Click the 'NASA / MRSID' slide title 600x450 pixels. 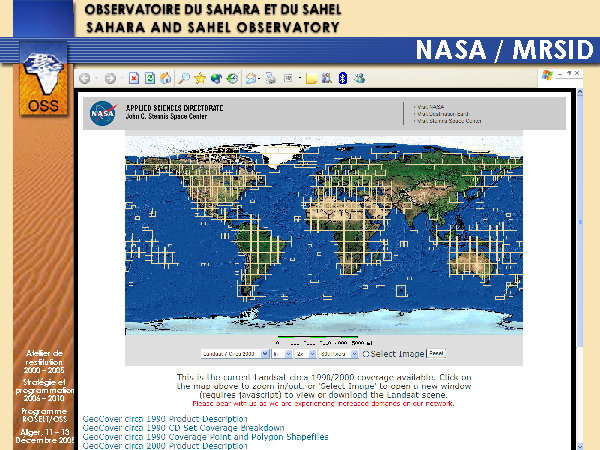(x=505, y=50)
